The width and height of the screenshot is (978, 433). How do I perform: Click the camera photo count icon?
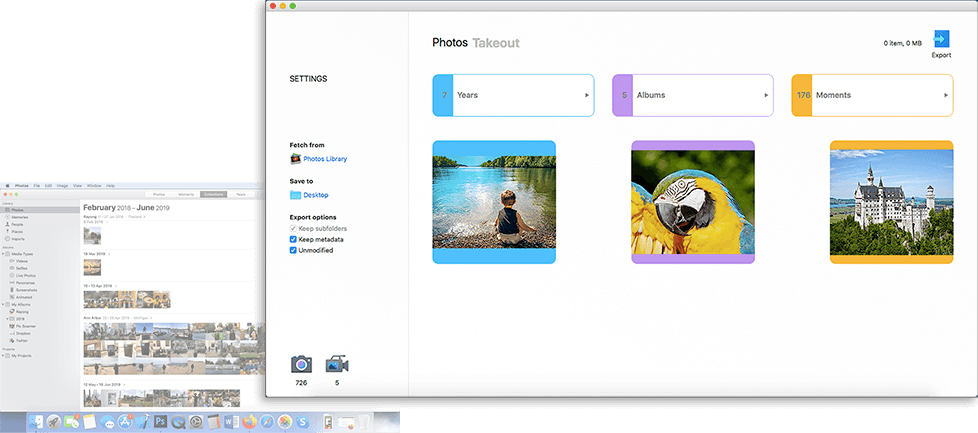click(x=301, y=364)
